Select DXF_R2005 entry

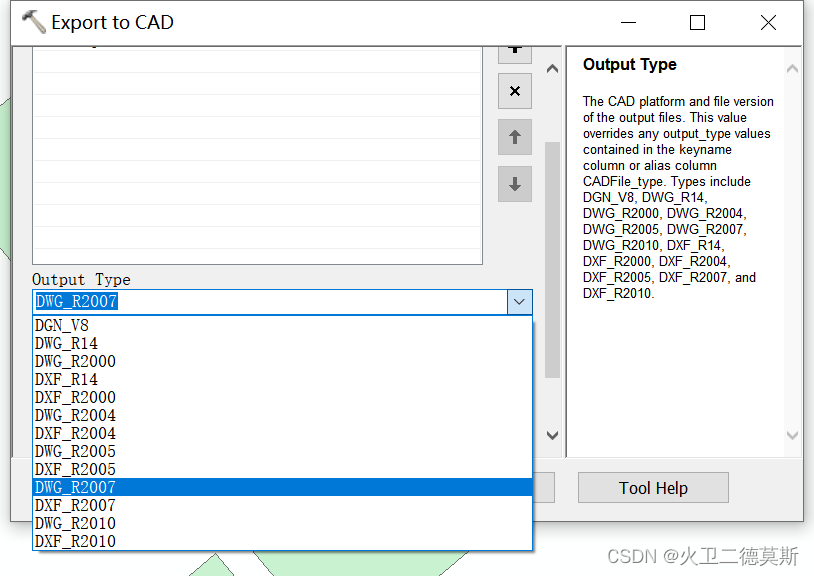pyautogui.click(x=282, y=469)
